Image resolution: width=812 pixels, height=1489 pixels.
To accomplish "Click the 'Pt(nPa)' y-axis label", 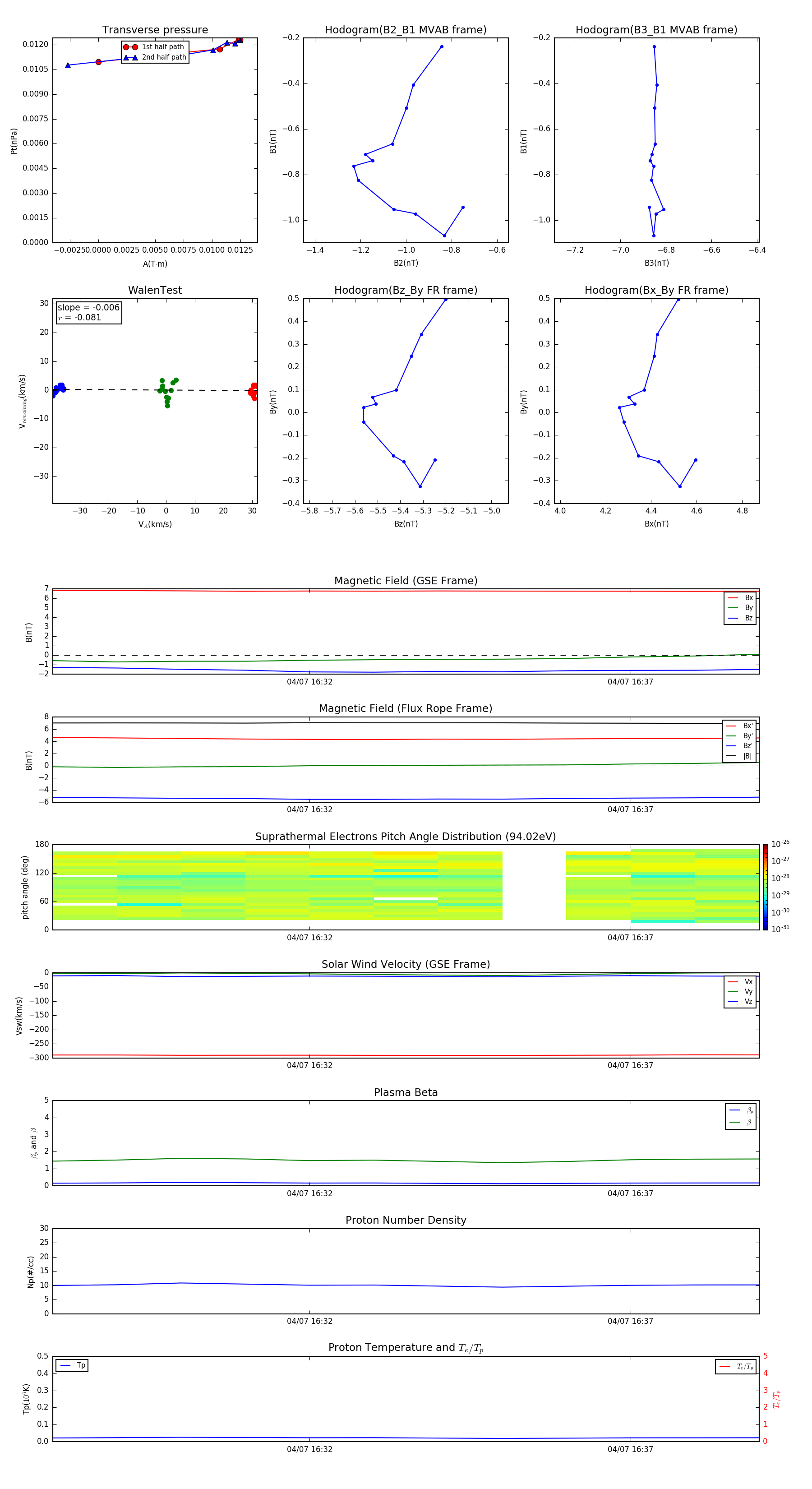I will coord(14,141).
